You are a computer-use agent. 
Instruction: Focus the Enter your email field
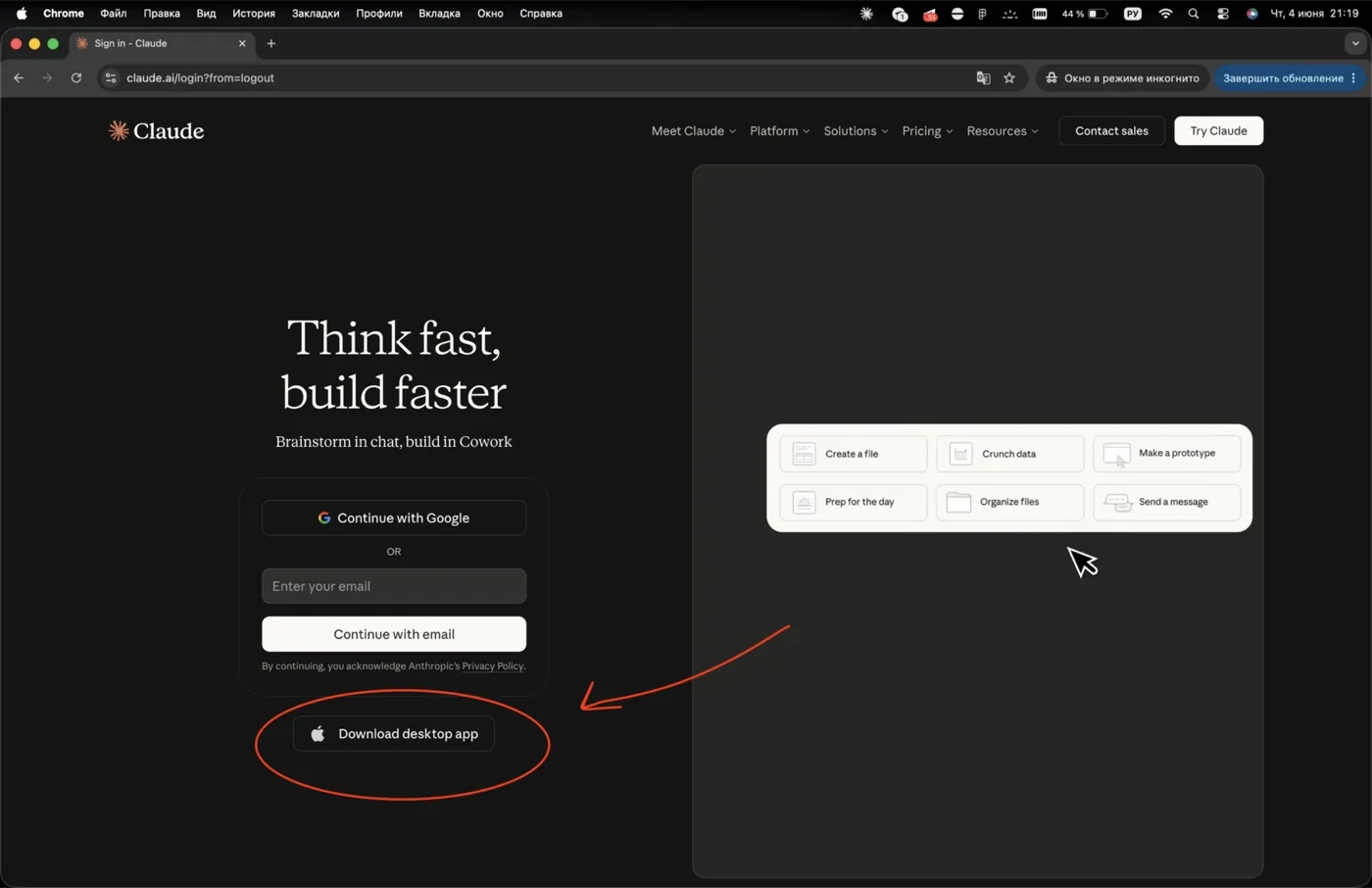click(394, 586)
